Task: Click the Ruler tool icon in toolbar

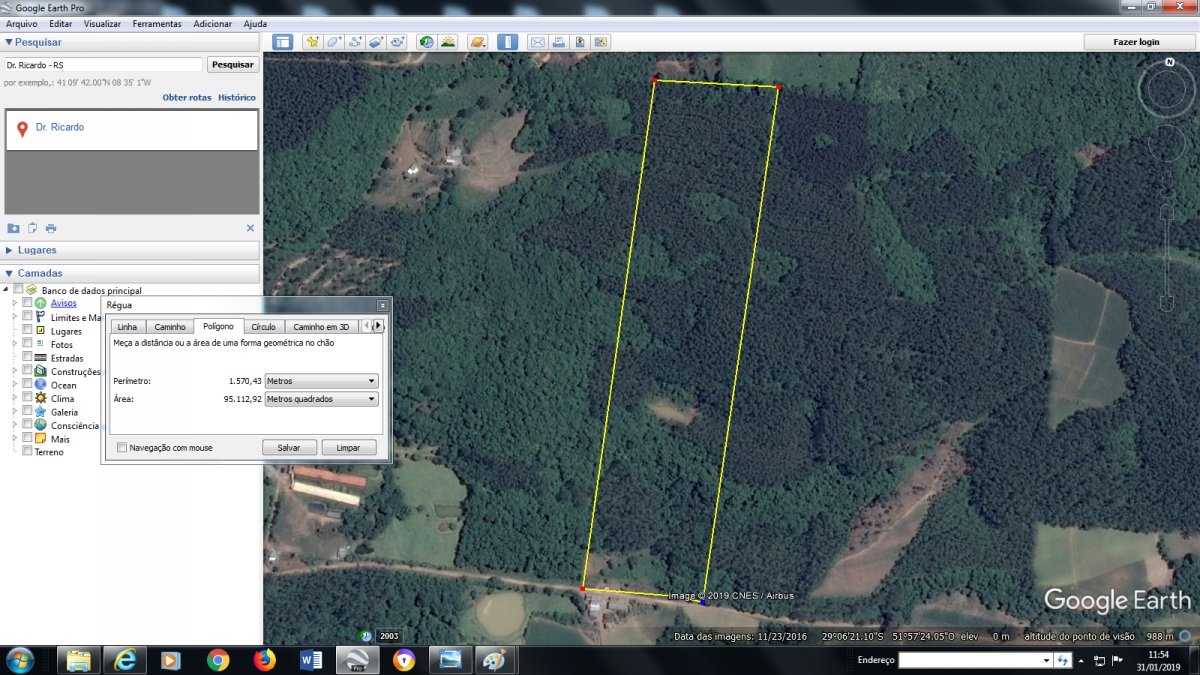Action: (x=508, y=42)
